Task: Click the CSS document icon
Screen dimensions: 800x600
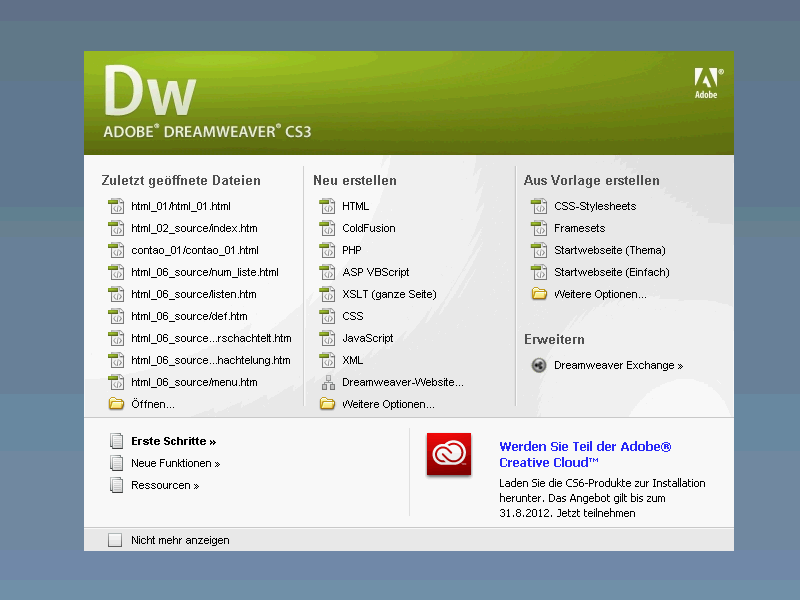Action: (x=327, y=316)
